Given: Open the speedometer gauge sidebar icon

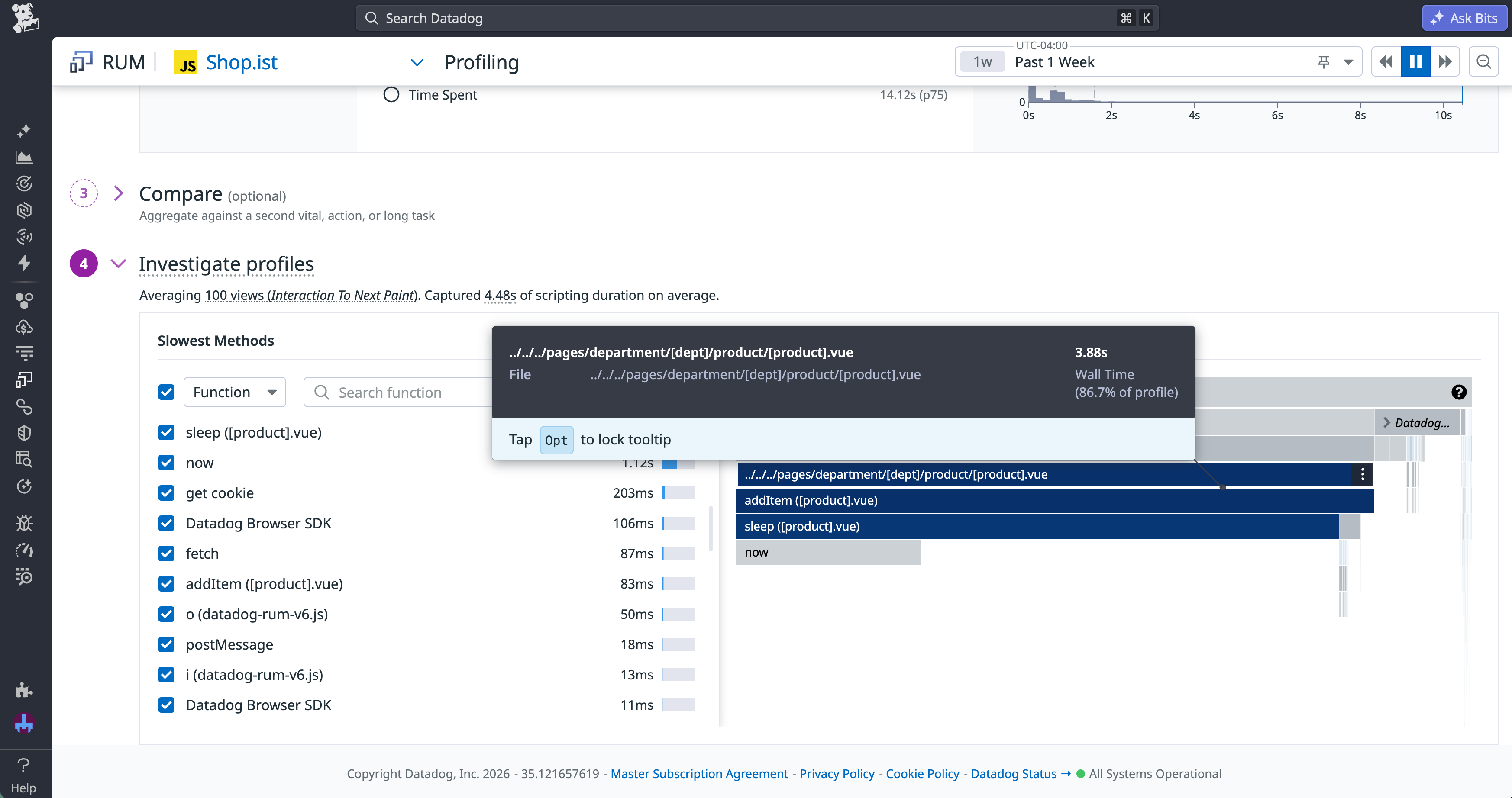Looking at the screenshot, I should coord(24,550).
